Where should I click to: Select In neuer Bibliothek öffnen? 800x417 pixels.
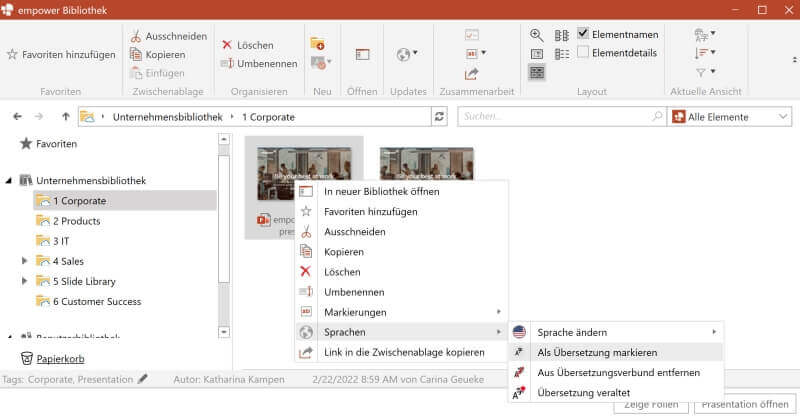pyautogui.click(x=381, y=191)
